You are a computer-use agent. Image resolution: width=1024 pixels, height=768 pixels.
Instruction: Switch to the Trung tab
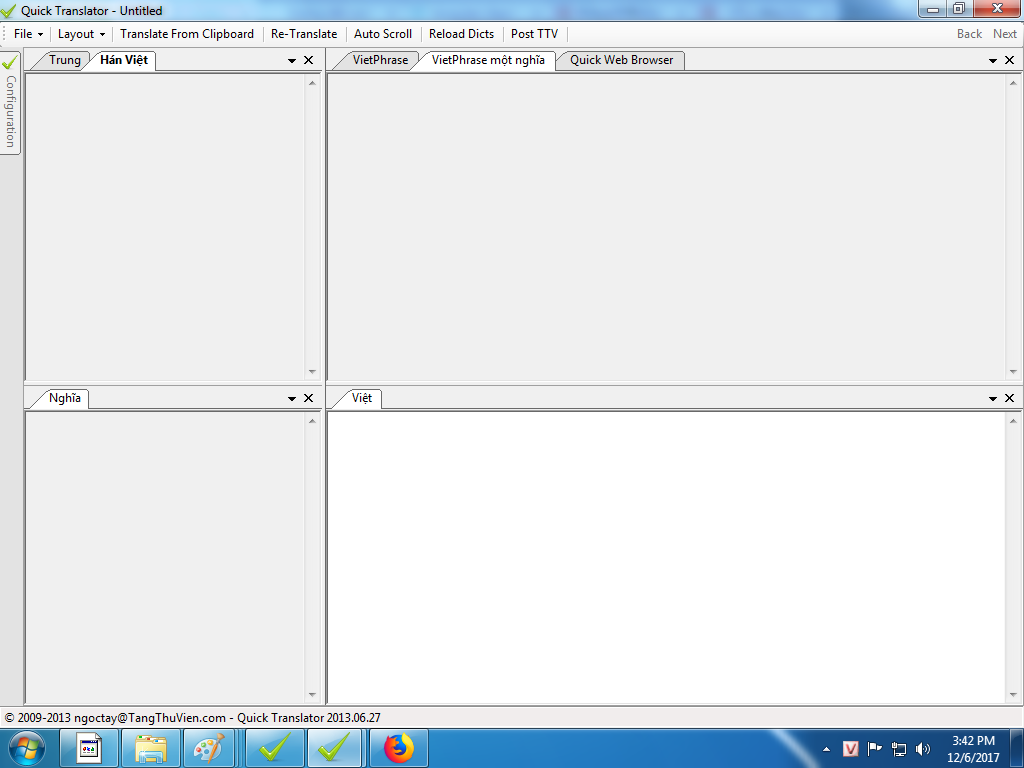pos(65,60)
